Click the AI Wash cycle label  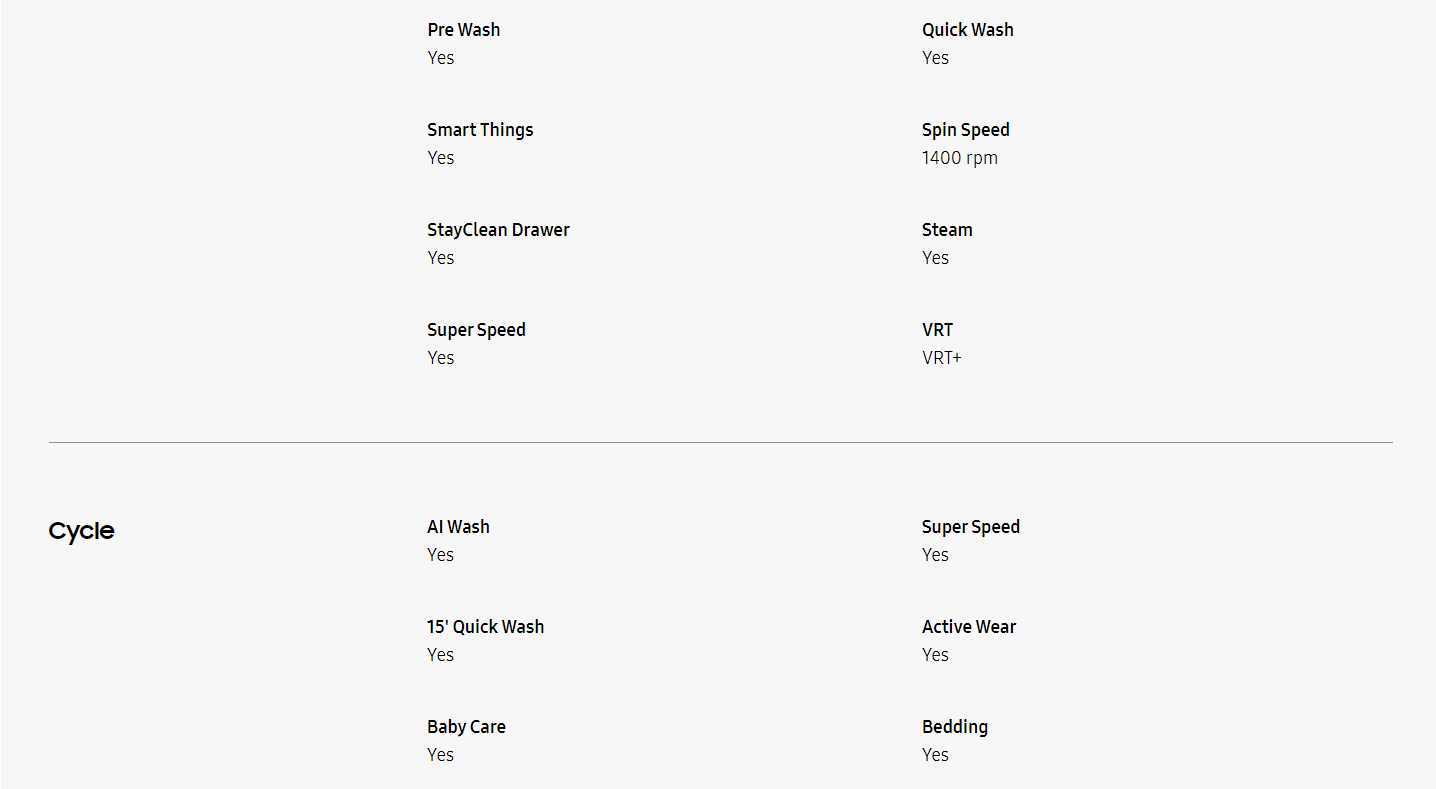tap(458, 527)
